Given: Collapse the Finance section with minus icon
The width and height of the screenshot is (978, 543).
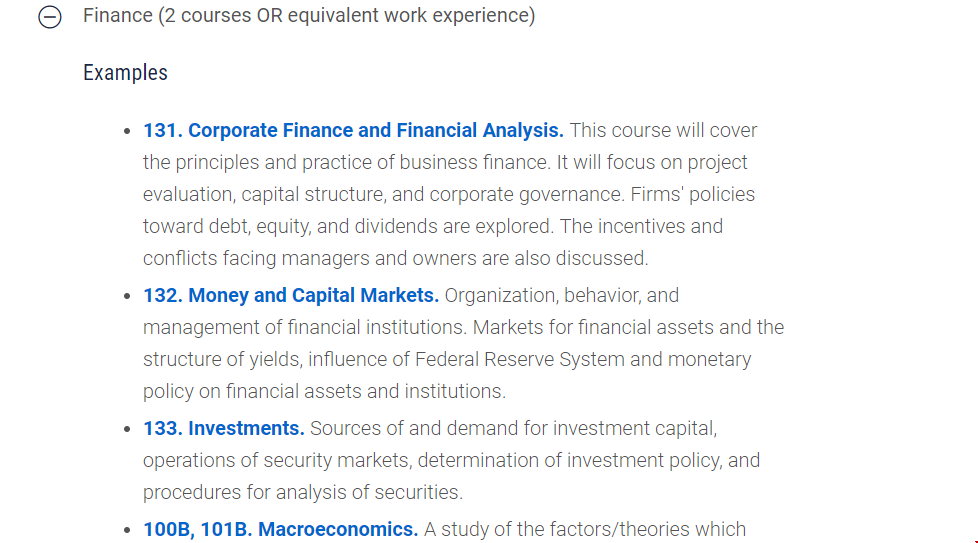Looking at the screenshot, I should 50,16.
